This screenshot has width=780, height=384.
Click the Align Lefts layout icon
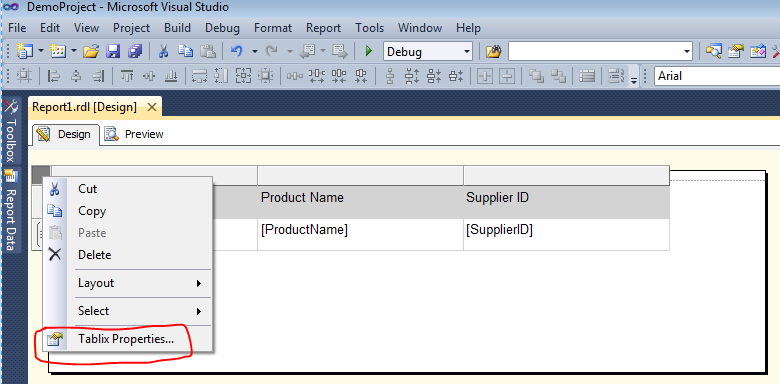point(53,76)
